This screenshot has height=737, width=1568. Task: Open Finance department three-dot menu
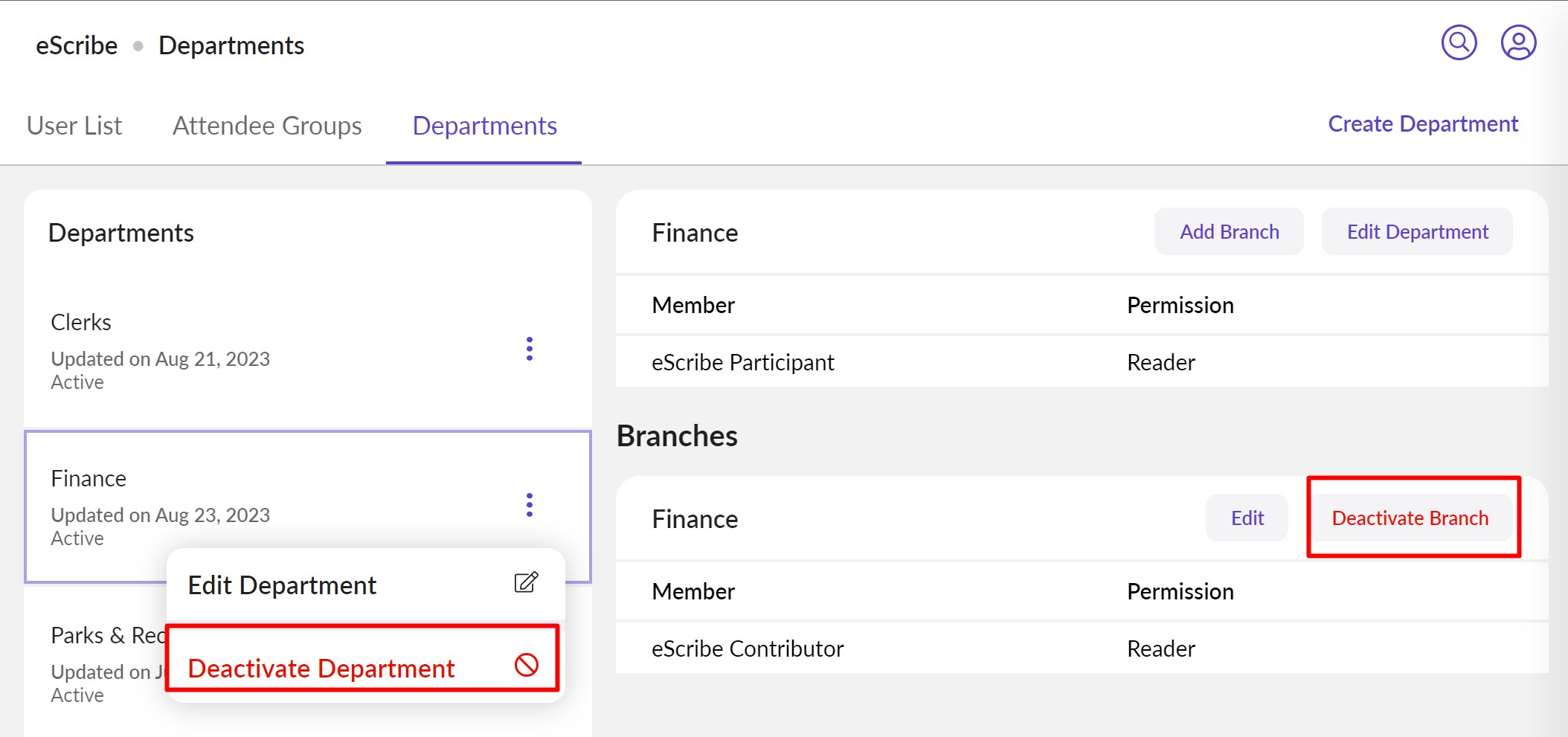tap(529, 505)
